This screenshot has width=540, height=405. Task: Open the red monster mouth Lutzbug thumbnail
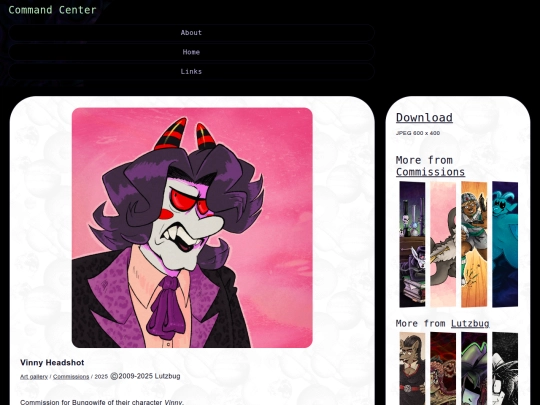click(x=443, y=368)
